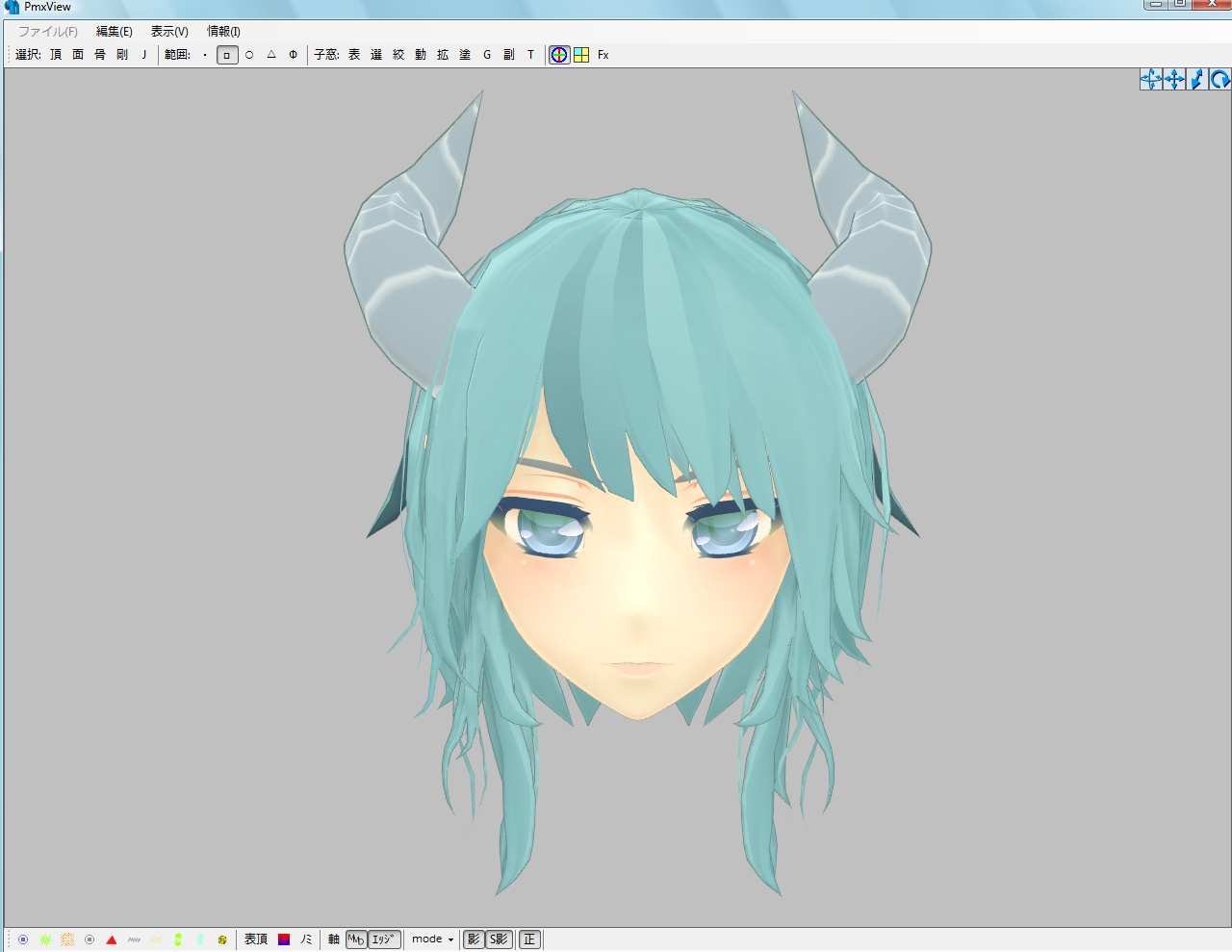Toggle the 軸 axis display

click(333, 939)
